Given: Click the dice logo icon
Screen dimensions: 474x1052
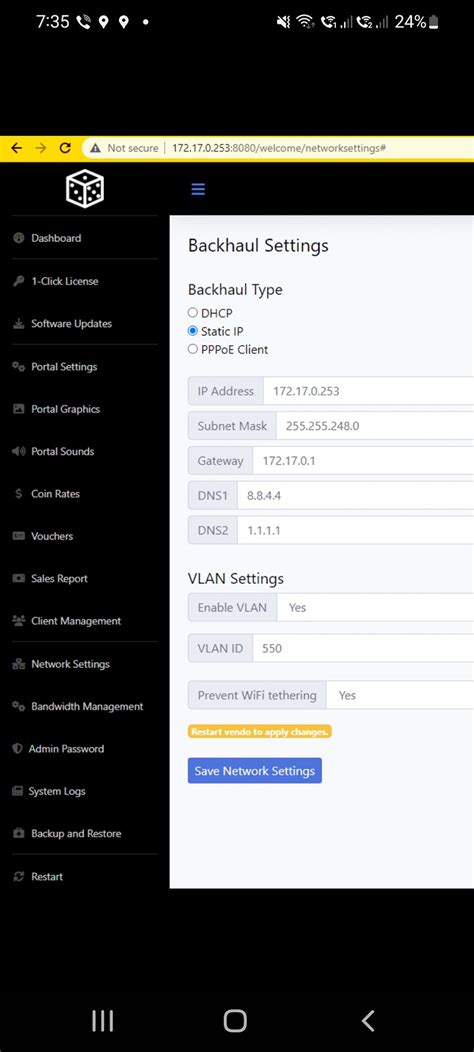Looking at the screenshot, I should pyautogui.click(x=85, y=189).
